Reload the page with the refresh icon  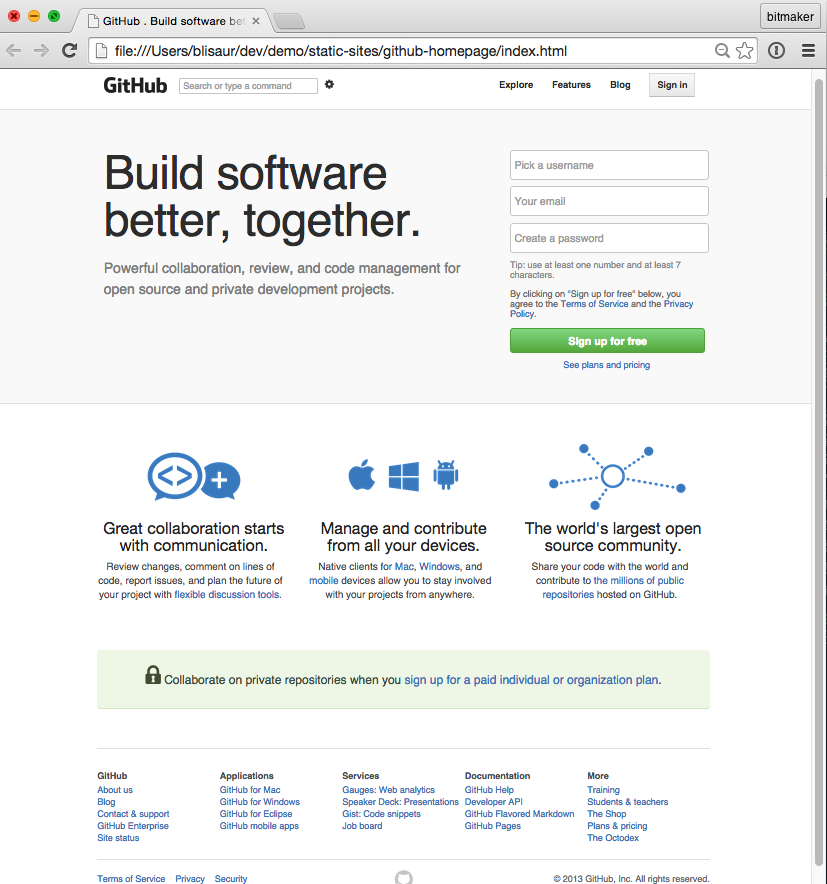[69, 51]
